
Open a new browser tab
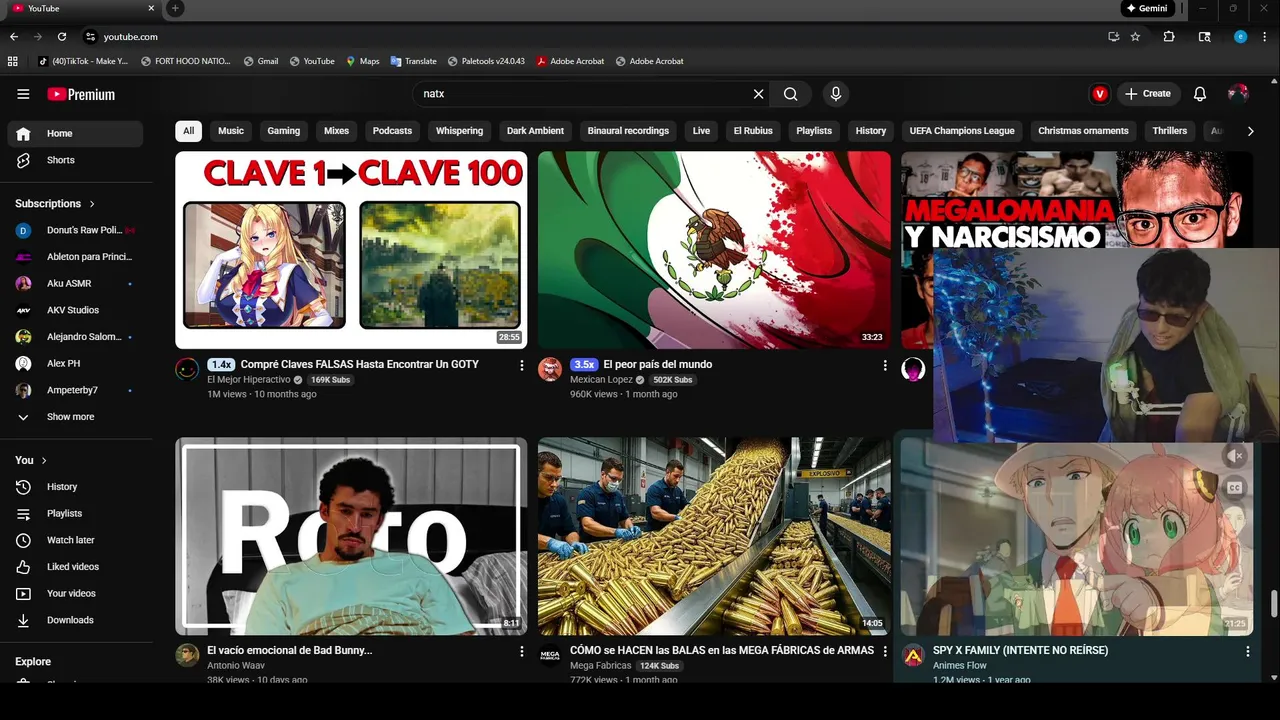click(x=175, y=8)
